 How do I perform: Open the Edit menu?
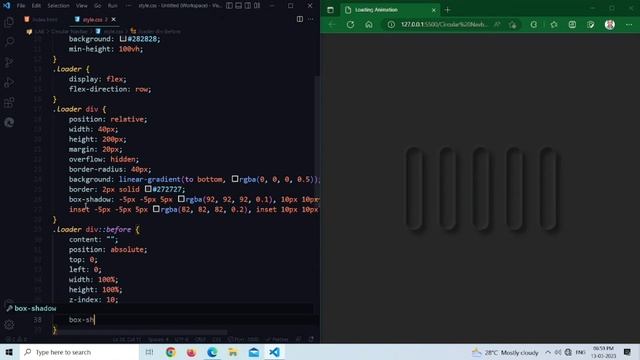[36, 6]
